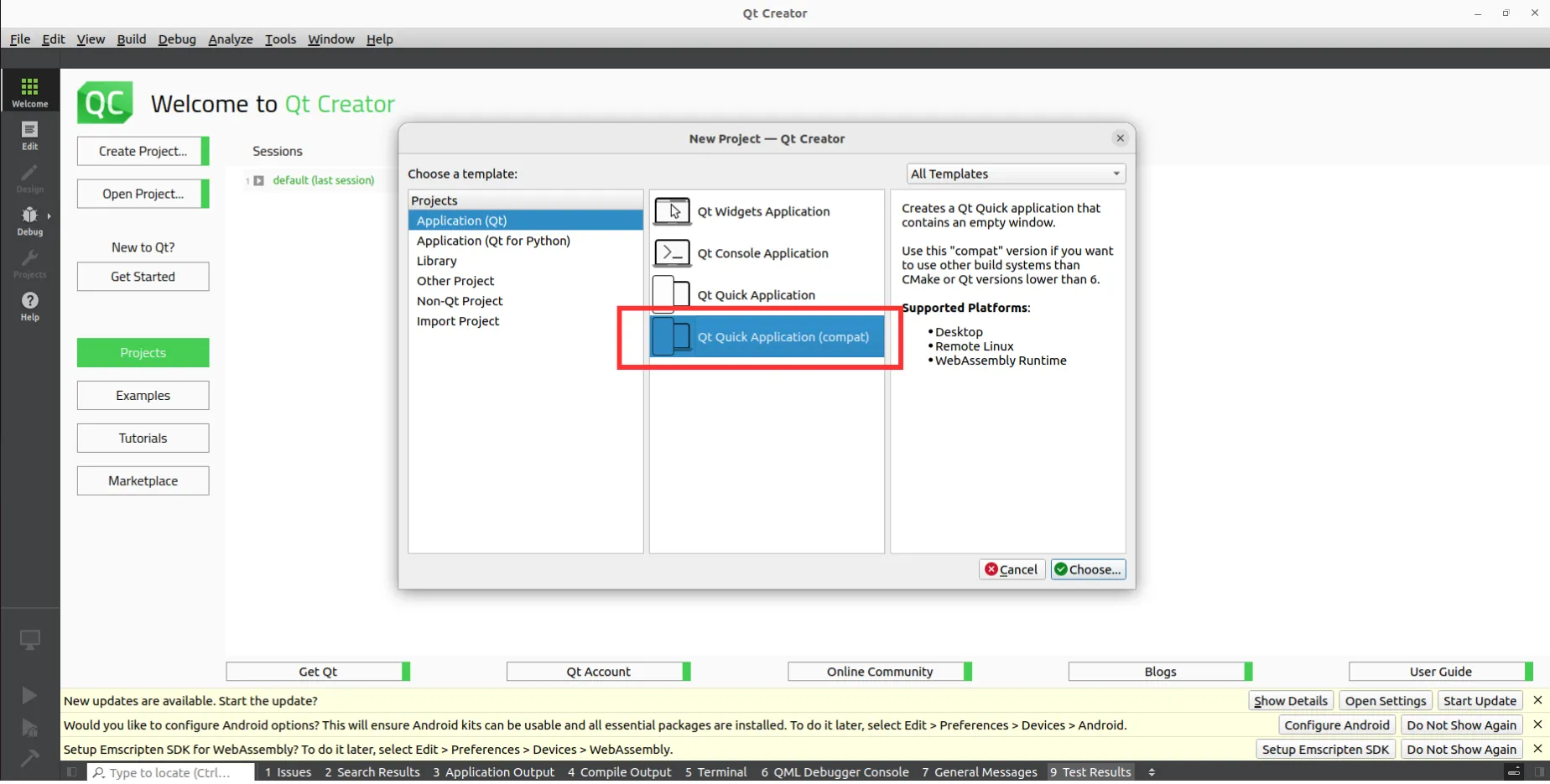This screenshot has width=1550, height=784.
Task: Open the All Templates dropdown
Action: tap(1015, 174)
